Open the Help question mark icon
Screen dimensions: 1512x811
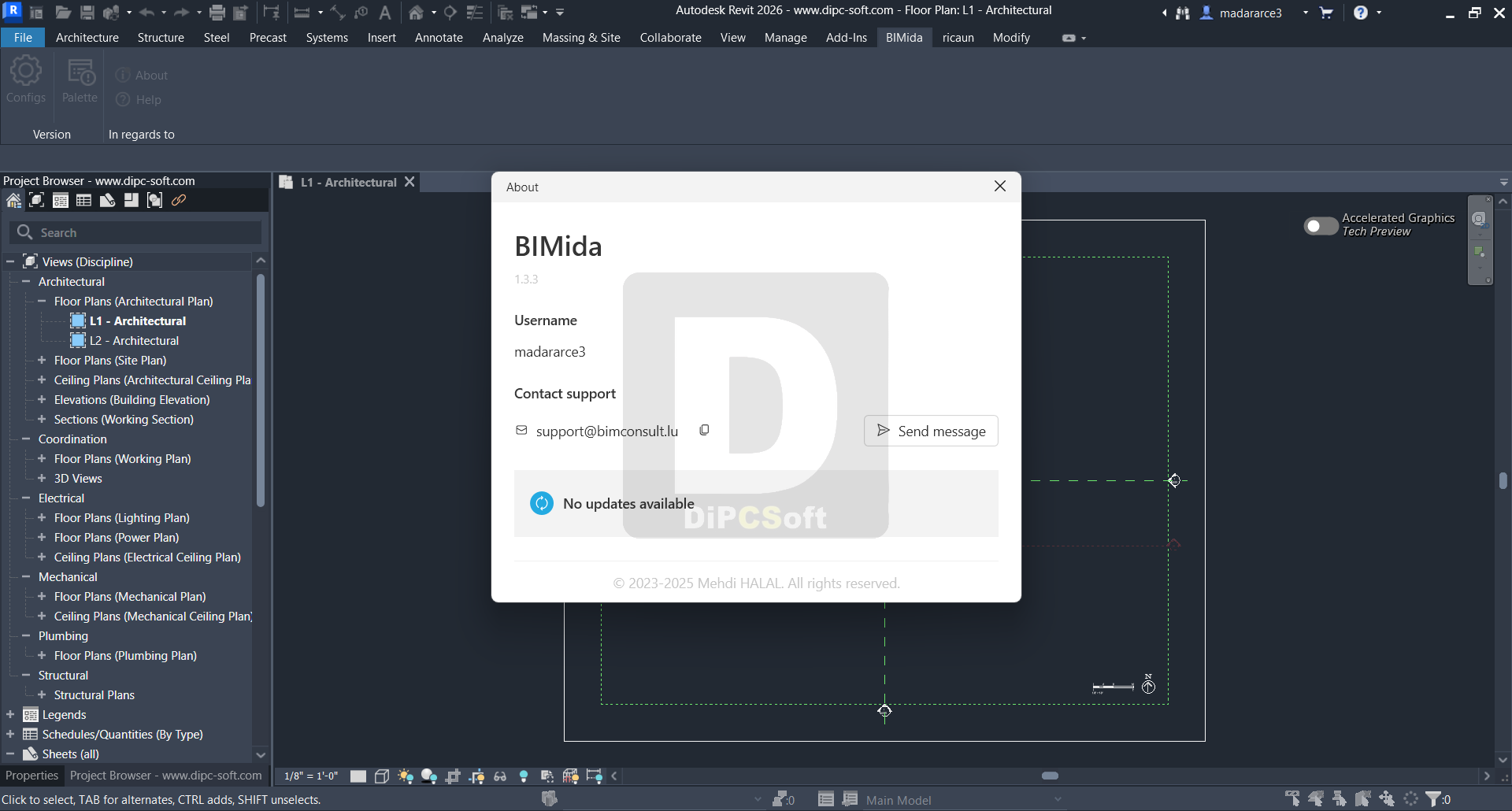(x=1361, y=13)
